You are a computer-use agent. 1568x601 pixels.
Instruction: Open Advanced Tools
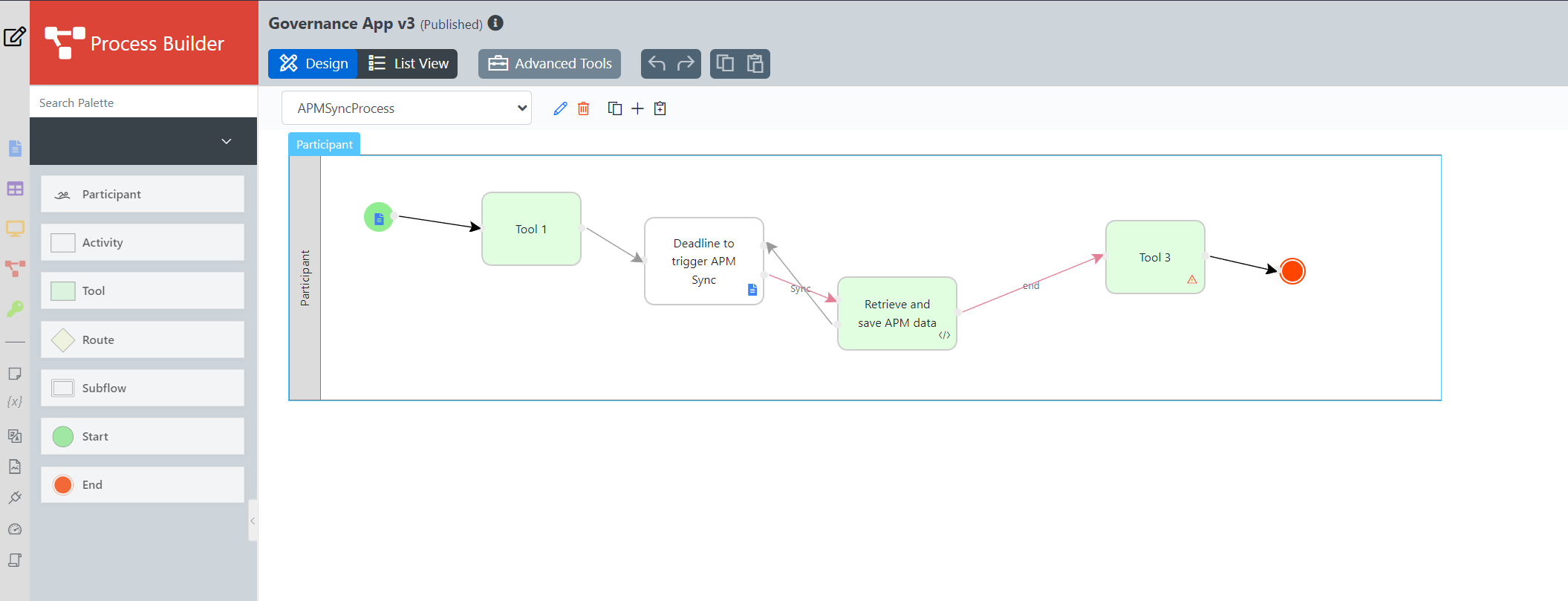pyautogui.click(x=550, y=64)
